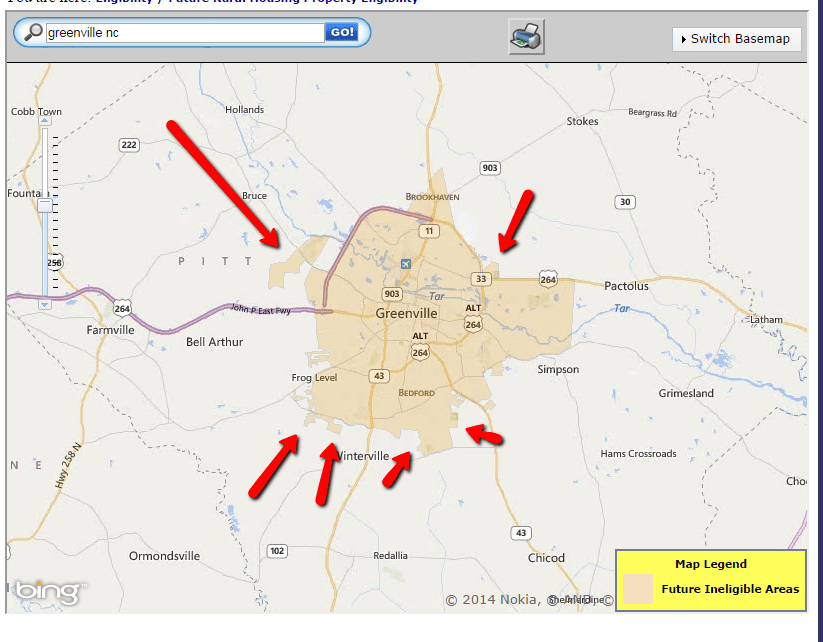Click the Future Ineligible Areas color swatch

(x=638, y=588)
